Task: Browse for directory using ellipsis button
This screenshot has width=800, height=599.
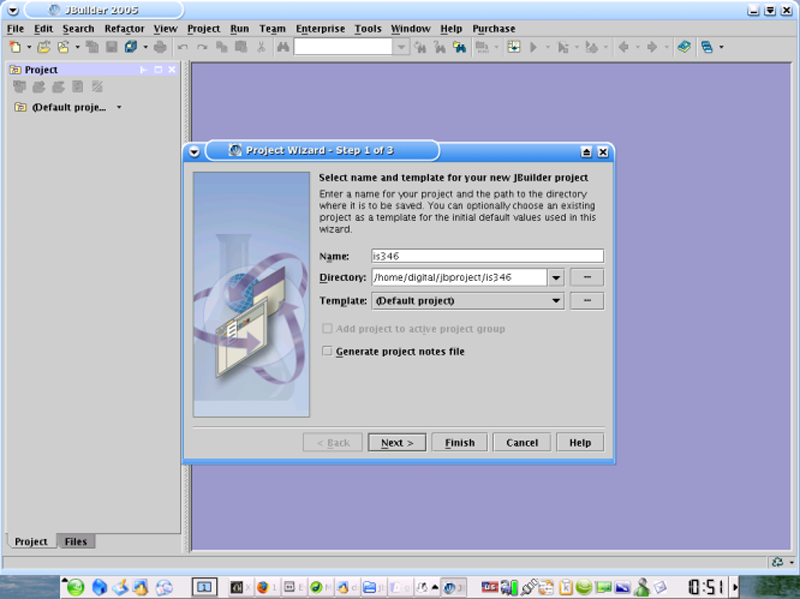Action: 587,278
